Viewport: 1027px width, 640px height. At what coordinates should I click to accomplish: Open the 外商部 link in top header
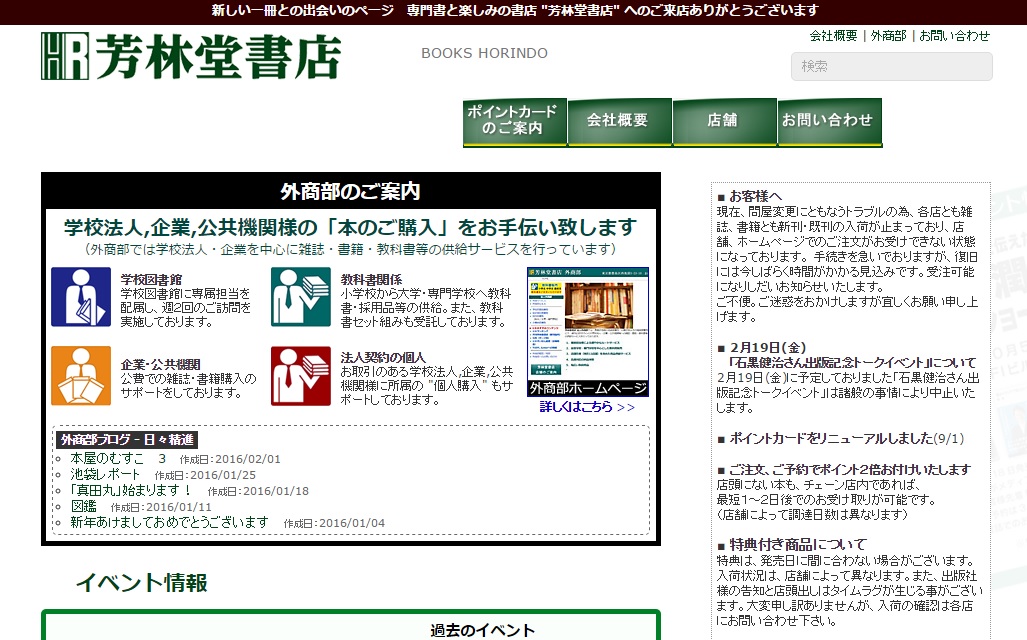tap(888, 36)
